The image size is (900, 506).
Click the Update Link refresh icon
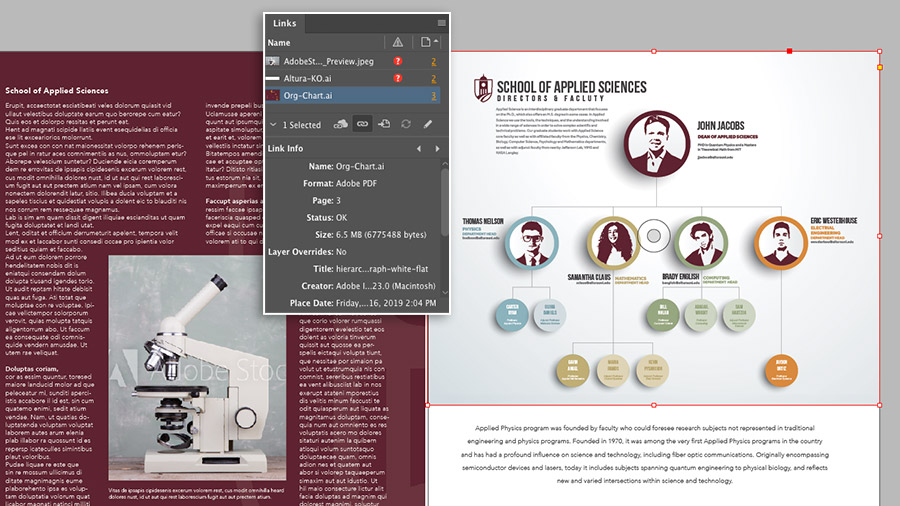point(406,124)
